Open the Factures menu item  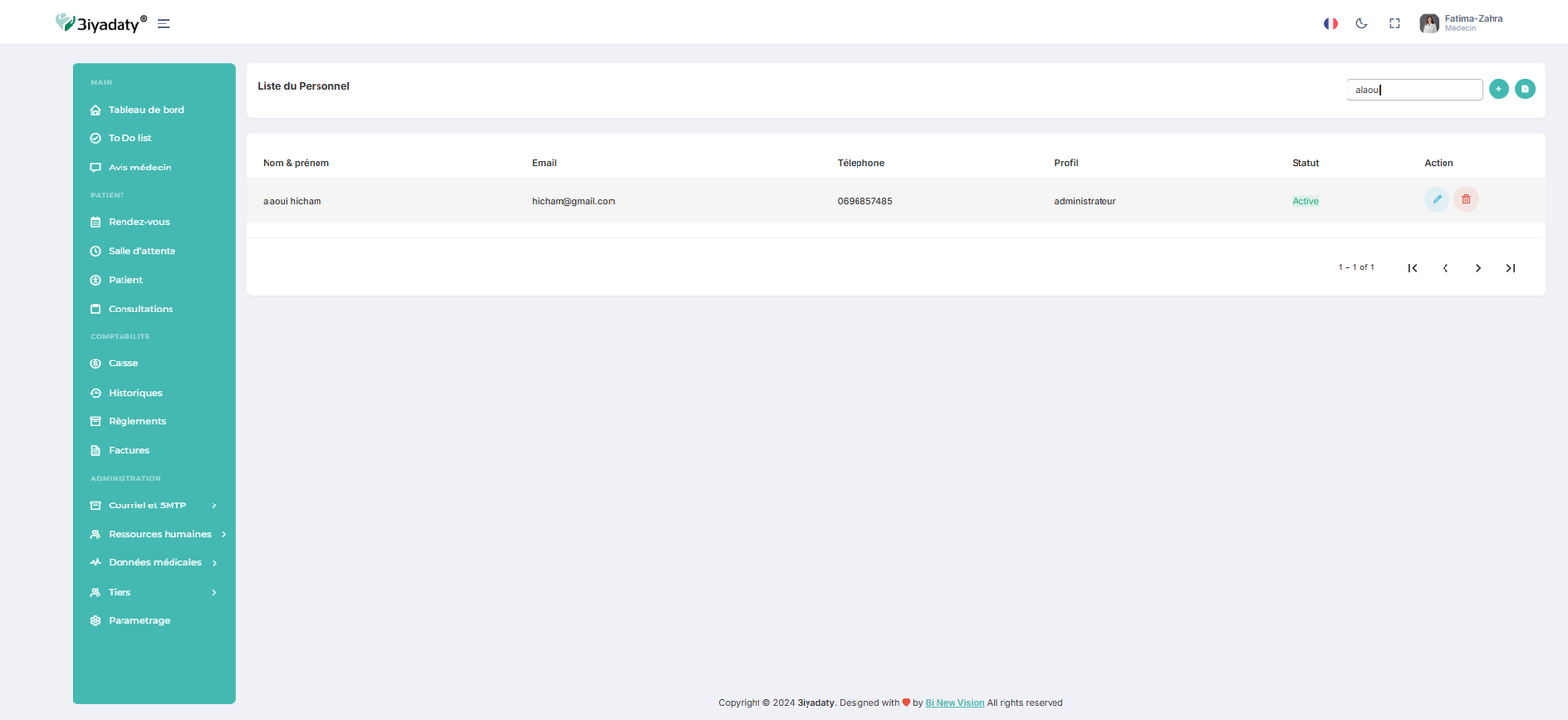128,450
